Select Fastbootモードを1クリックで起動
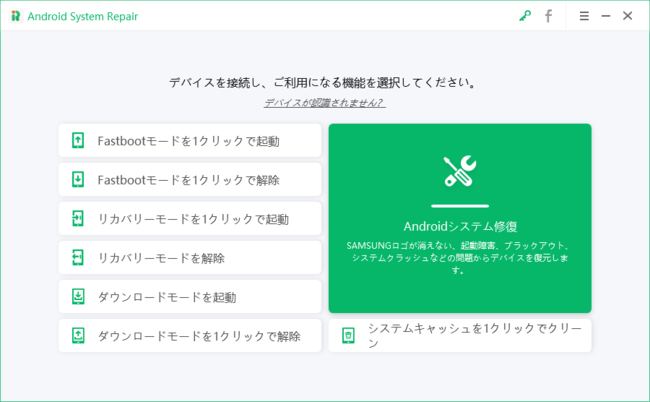The image size is (650, 402). click(x=190, y=140)
